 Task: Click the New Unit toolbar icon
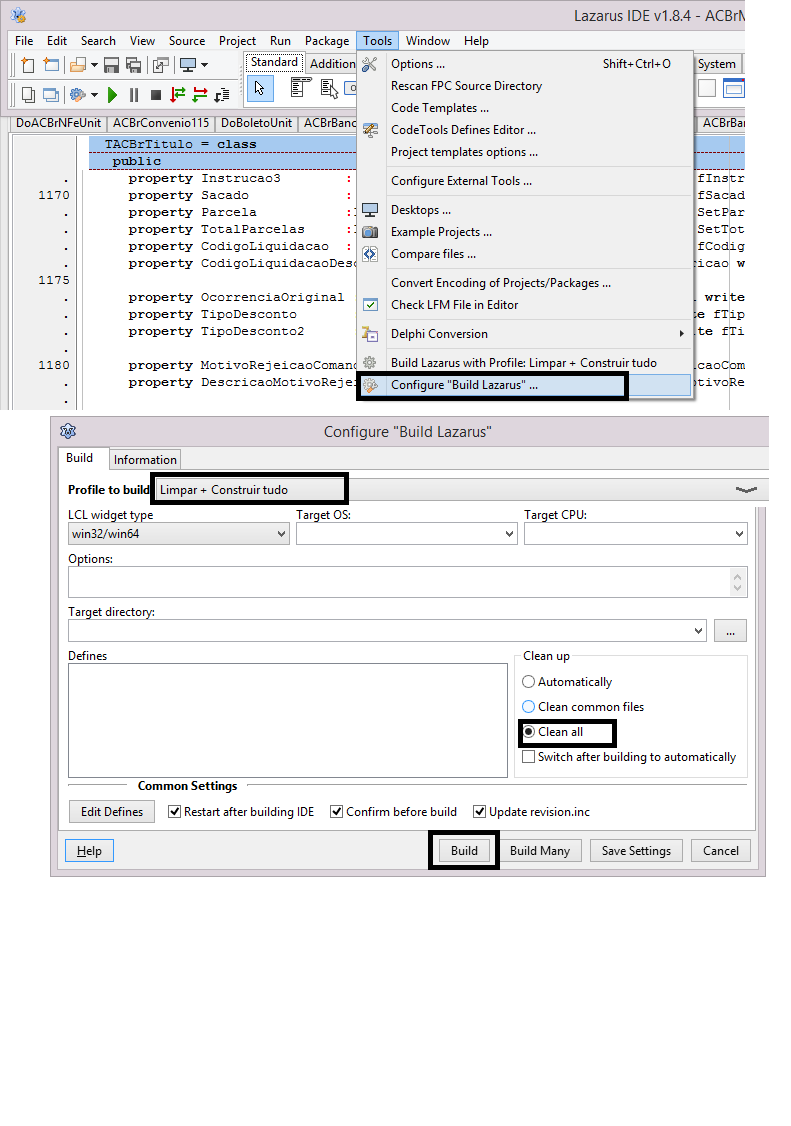pos(27,65)
